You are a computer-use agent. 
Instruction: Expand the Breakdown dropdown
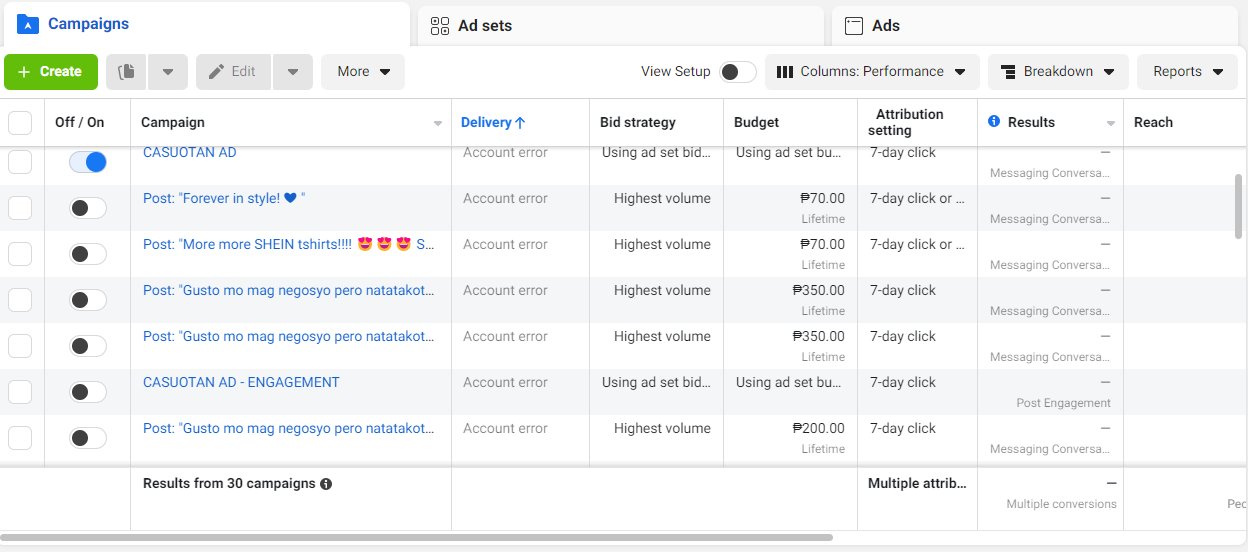tap(1058, 72)
